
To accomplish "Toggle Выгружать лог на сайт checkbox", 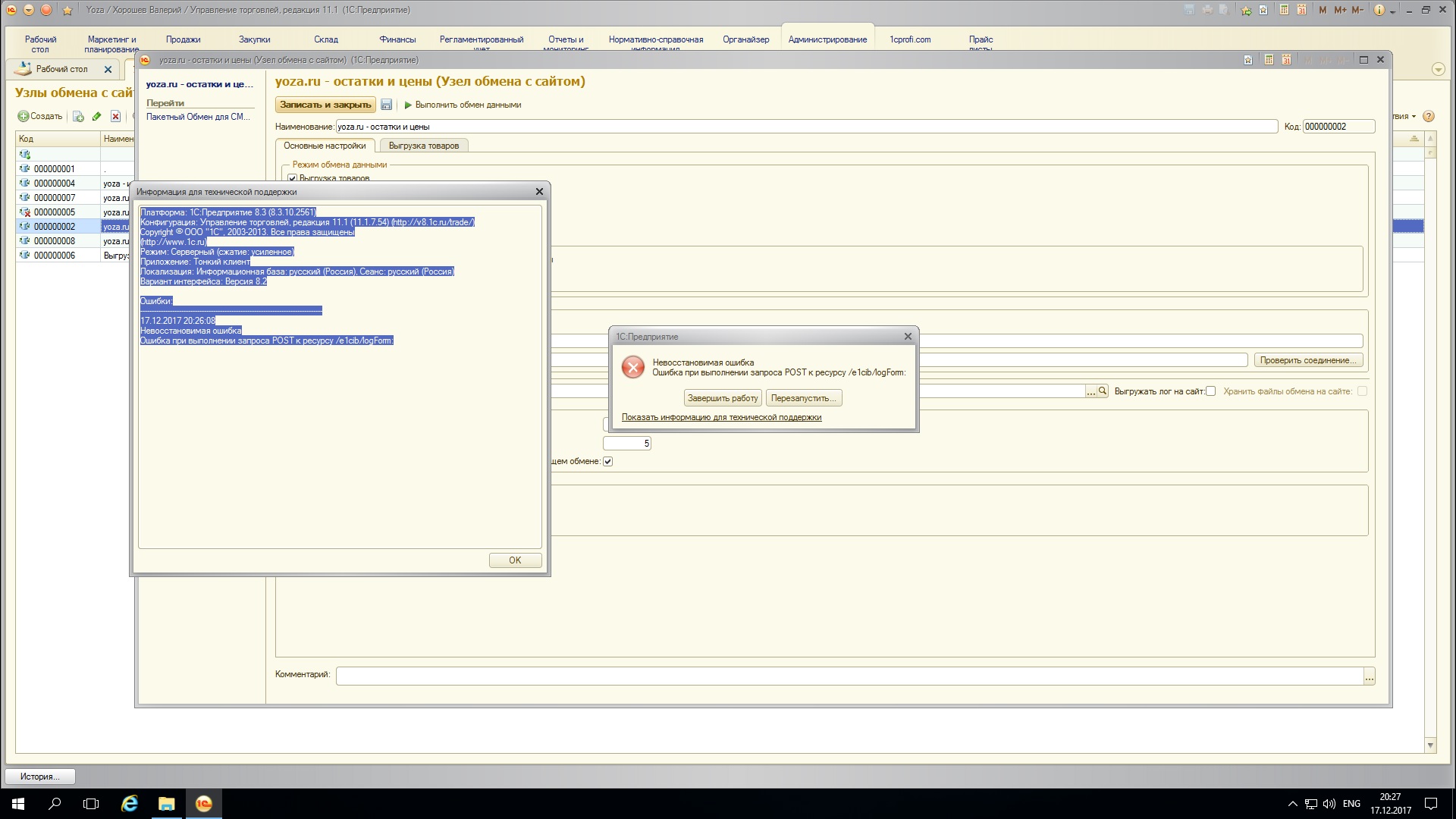I will (1211, 391).
